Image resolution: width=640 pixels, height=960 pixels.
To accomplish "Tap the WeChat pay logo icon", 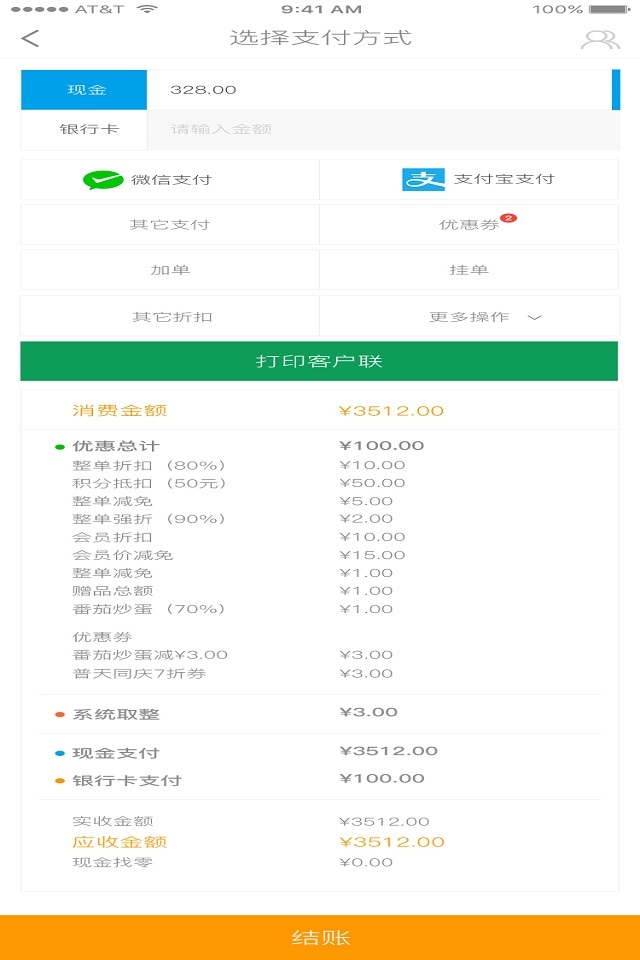I will [103, 180].
